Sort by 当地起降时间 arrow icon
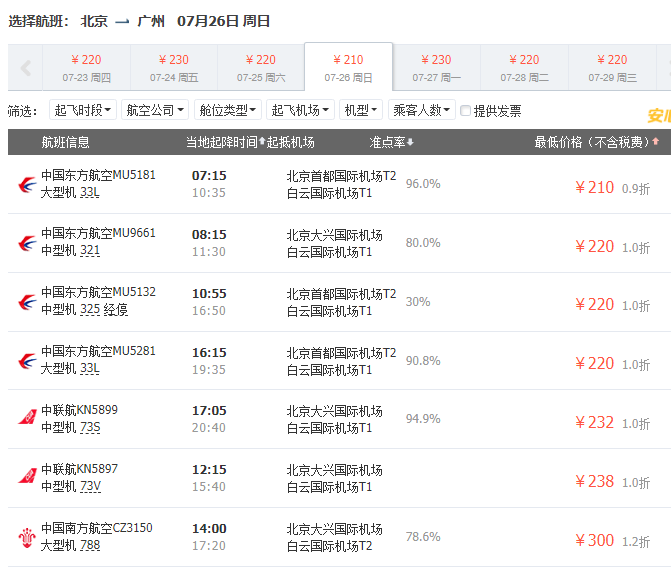The image size is (671, 569). point(262,143)
